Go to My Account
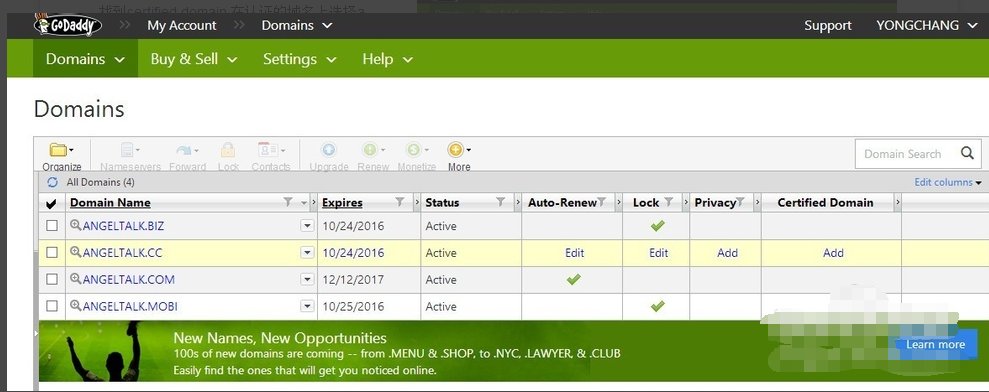Screen dimensions: 989x392 (x=182, y=25)
